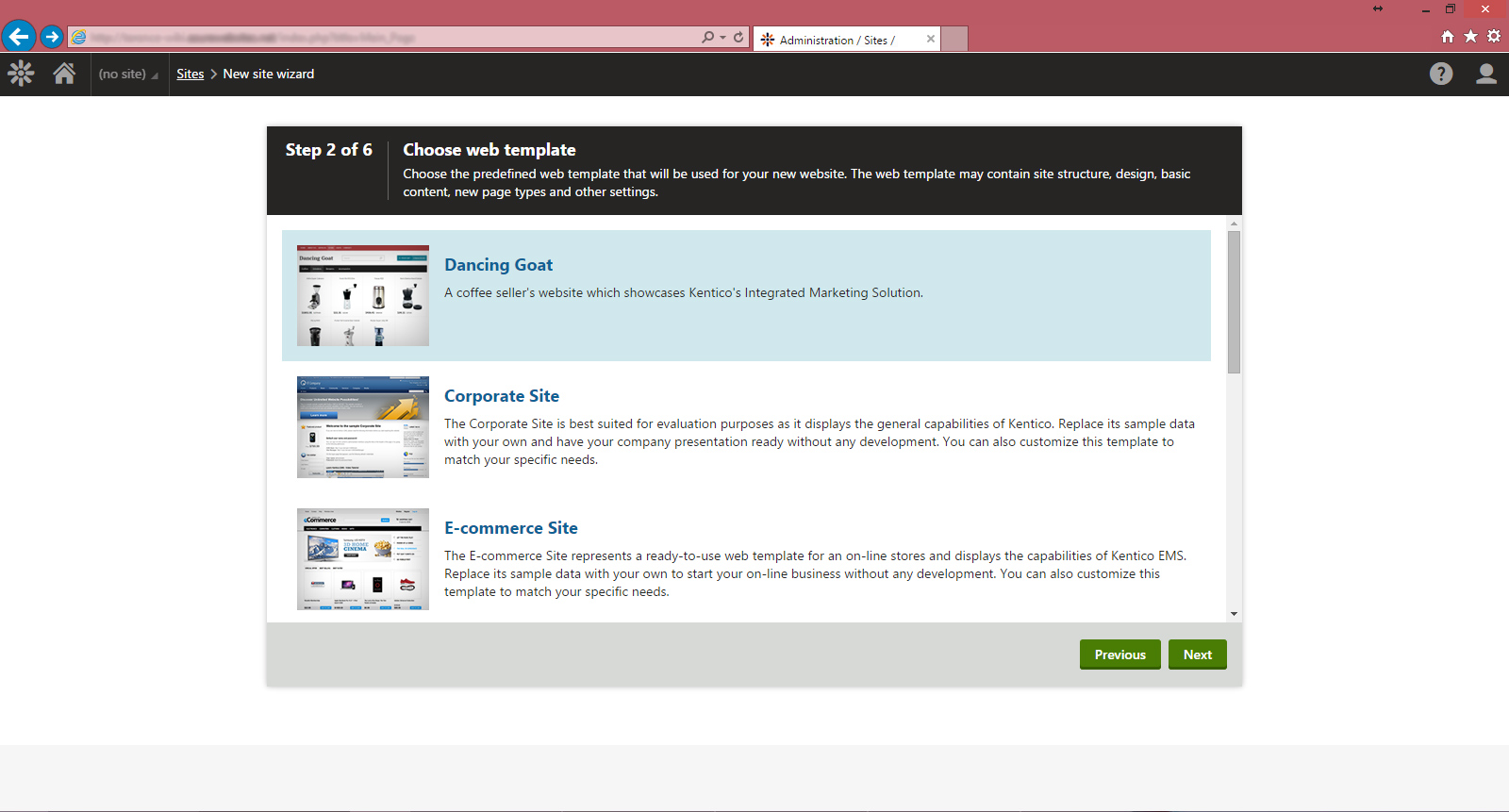1509x812 pixels.
Task: Click the Dancing Goat coffee seller description
Action: (x=684, y=292)
